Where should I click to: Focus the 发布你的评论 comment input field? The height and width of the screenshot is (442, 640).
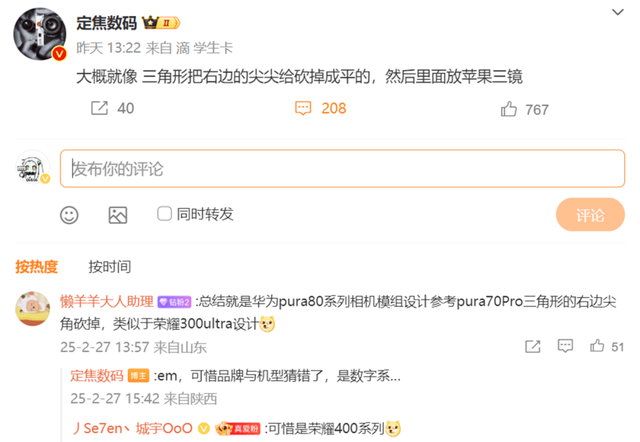click(342, 169)
